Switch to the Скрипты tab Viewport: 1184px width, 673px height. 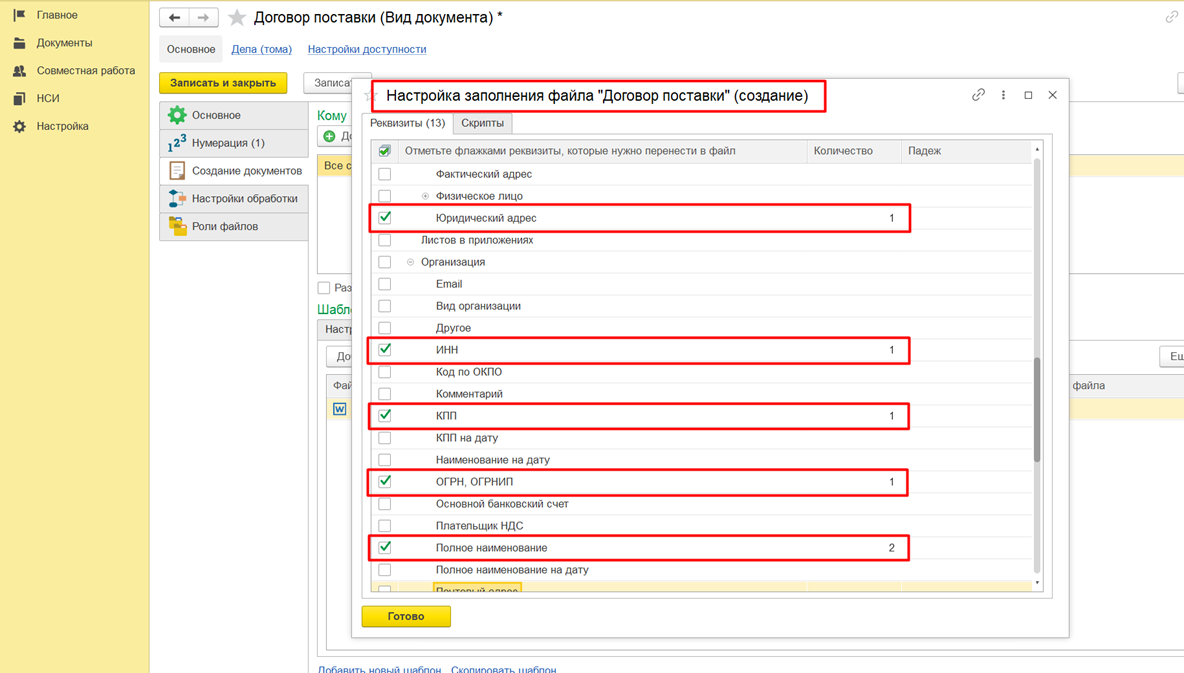pyautogui.click(x=483, y=123)
